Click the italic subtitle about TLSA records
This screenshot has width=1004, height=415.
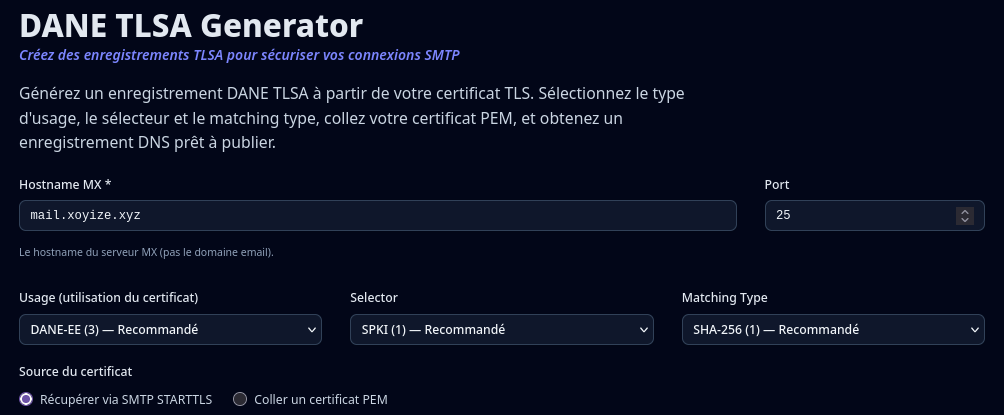pyautogui.click(x=239, y=54)
